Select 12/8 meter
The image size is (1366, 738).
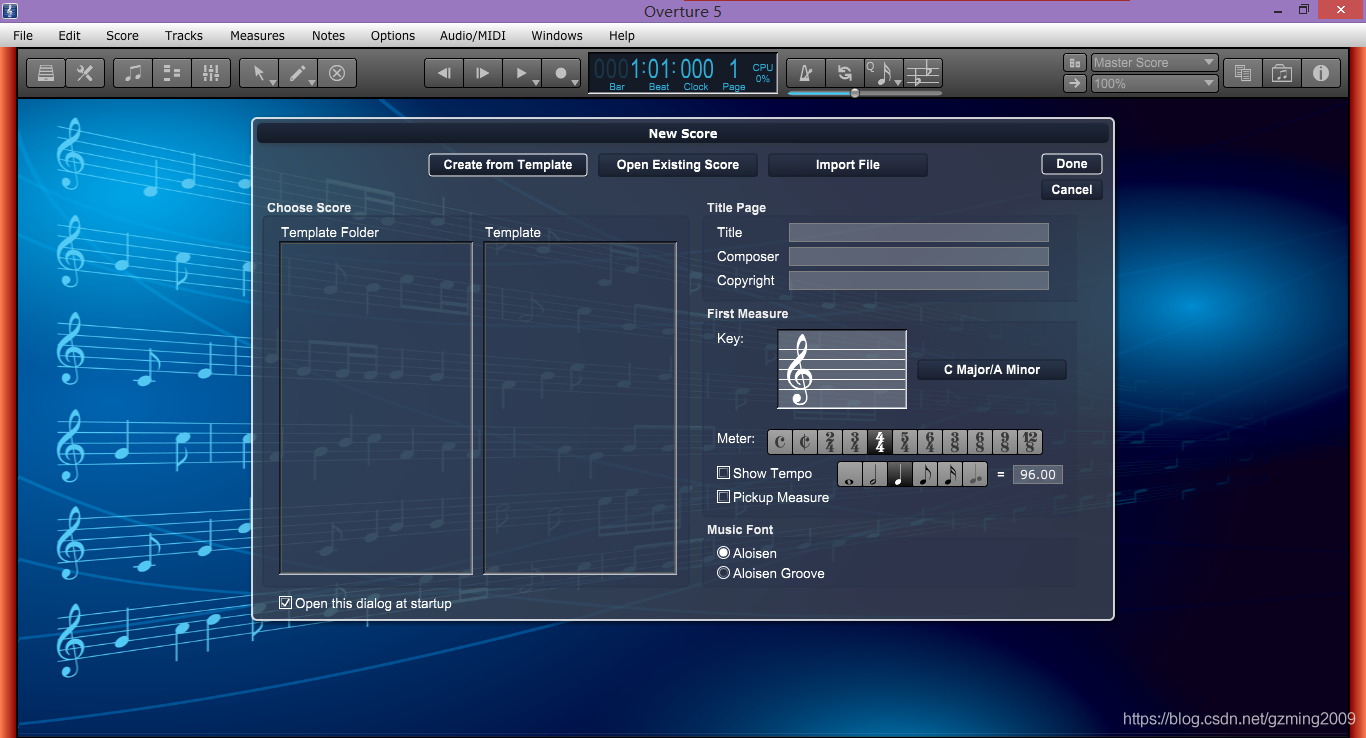1030,442
